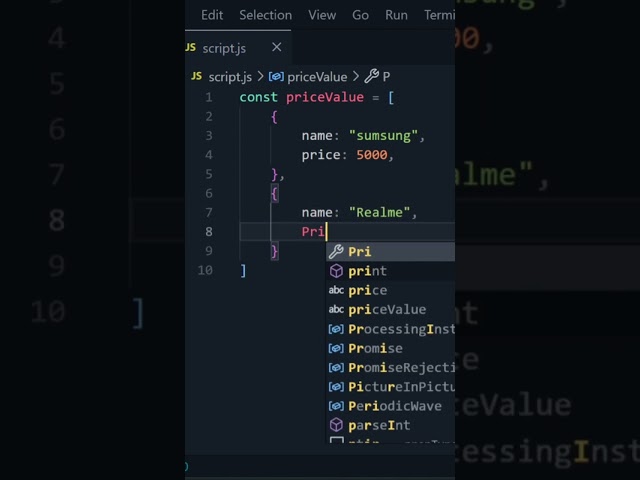Viewport: 640px width, 480px height.
Task: Click the wrench icon beside the Pri suggestion
Action: [336, 251]
